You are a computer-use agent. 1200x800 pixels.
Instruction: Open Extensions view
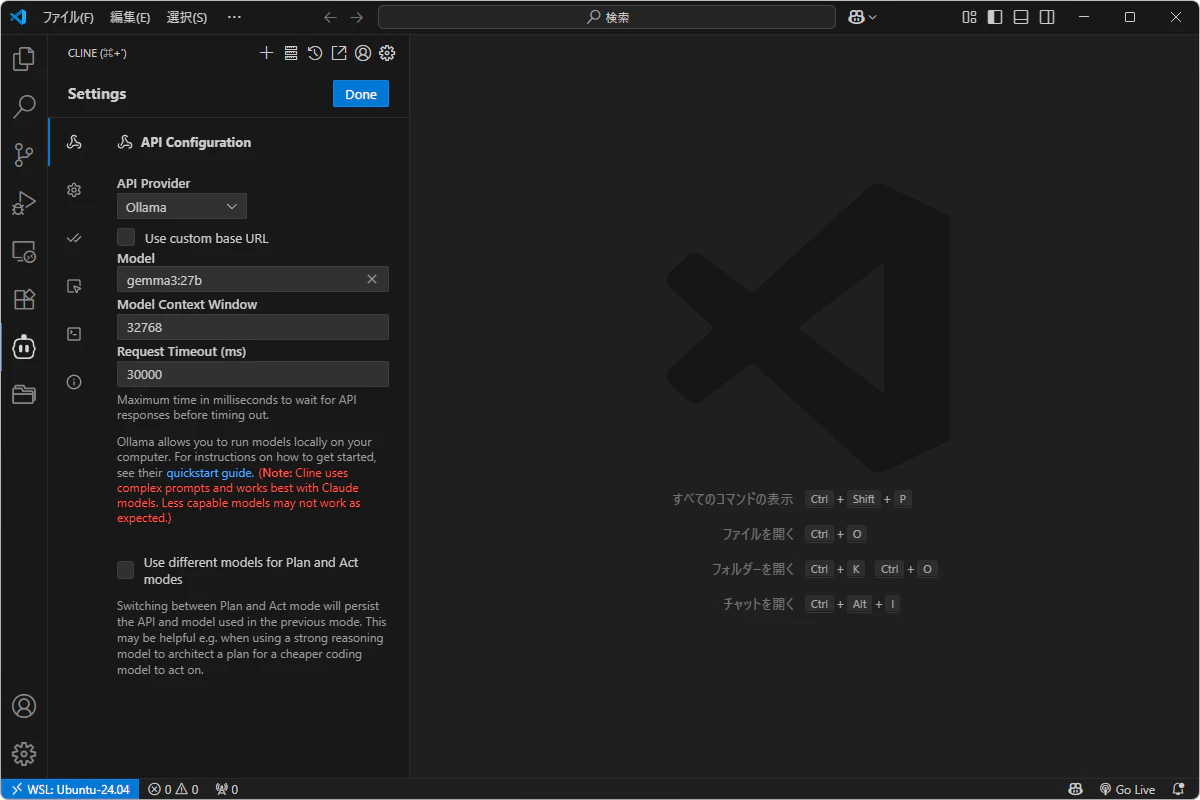point(24,299)
